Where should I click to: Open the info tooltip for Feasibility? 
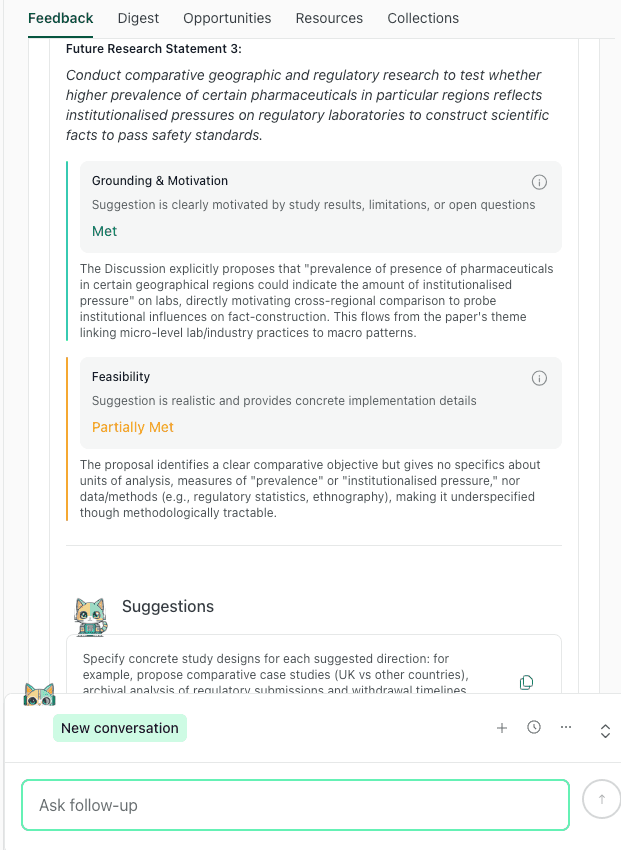point(539,378)
